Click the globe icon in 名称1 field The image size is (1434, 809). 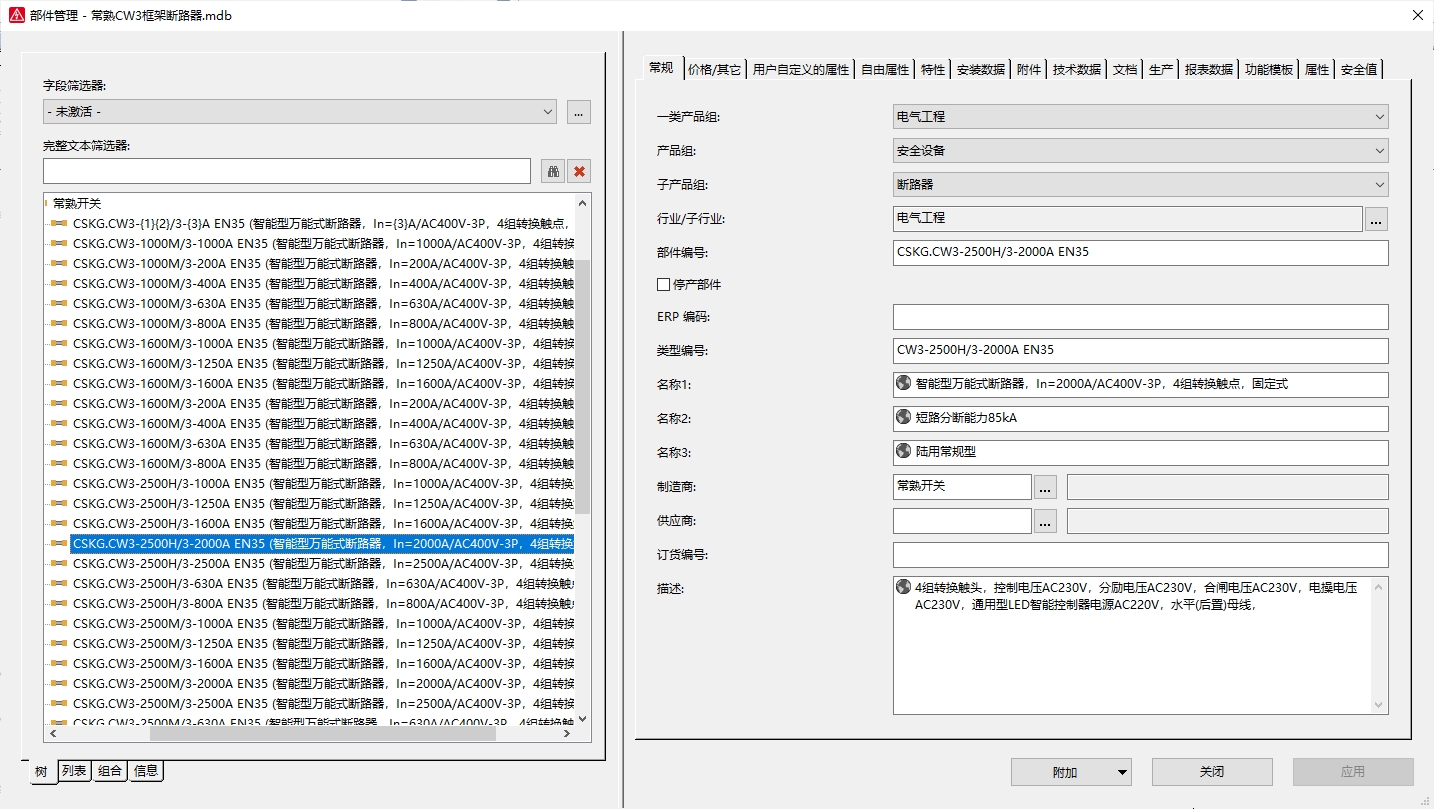click(904, 383)
